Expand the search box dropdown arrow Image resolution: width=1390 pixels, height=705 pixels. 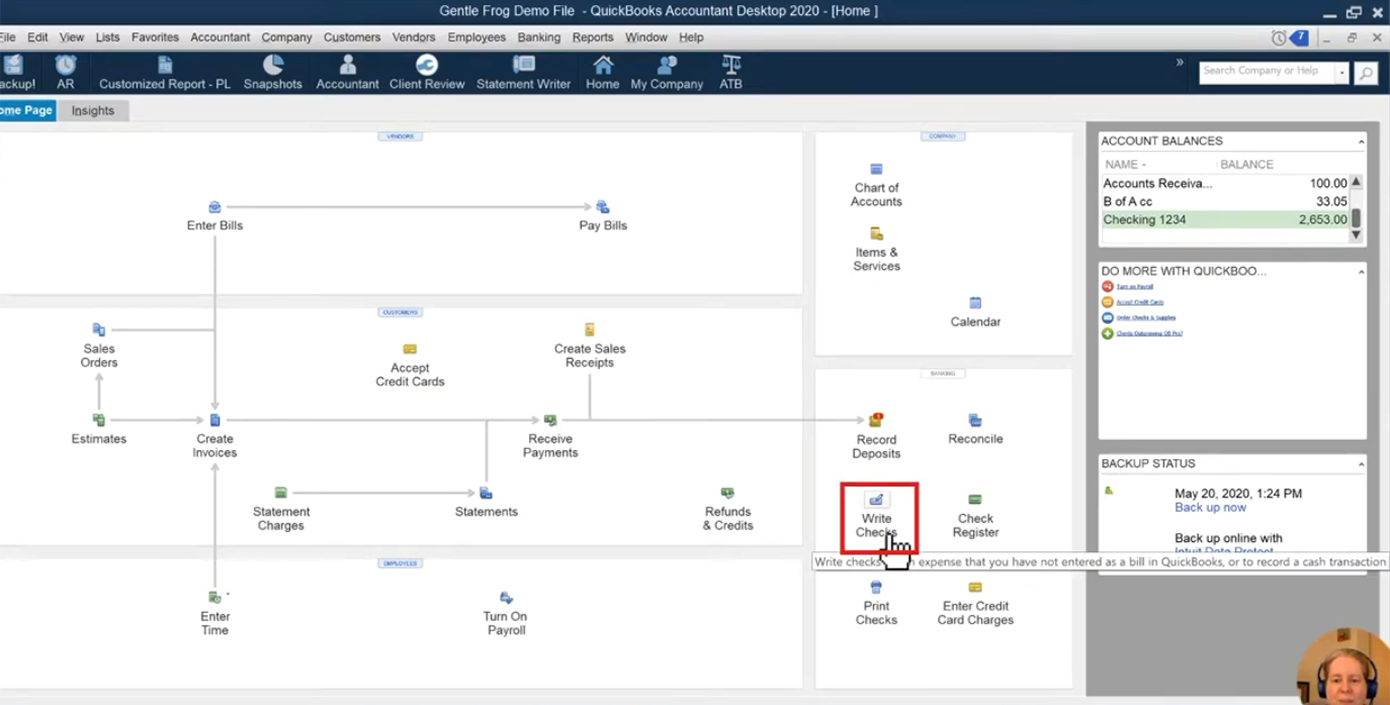click(x=1342, y=72)
